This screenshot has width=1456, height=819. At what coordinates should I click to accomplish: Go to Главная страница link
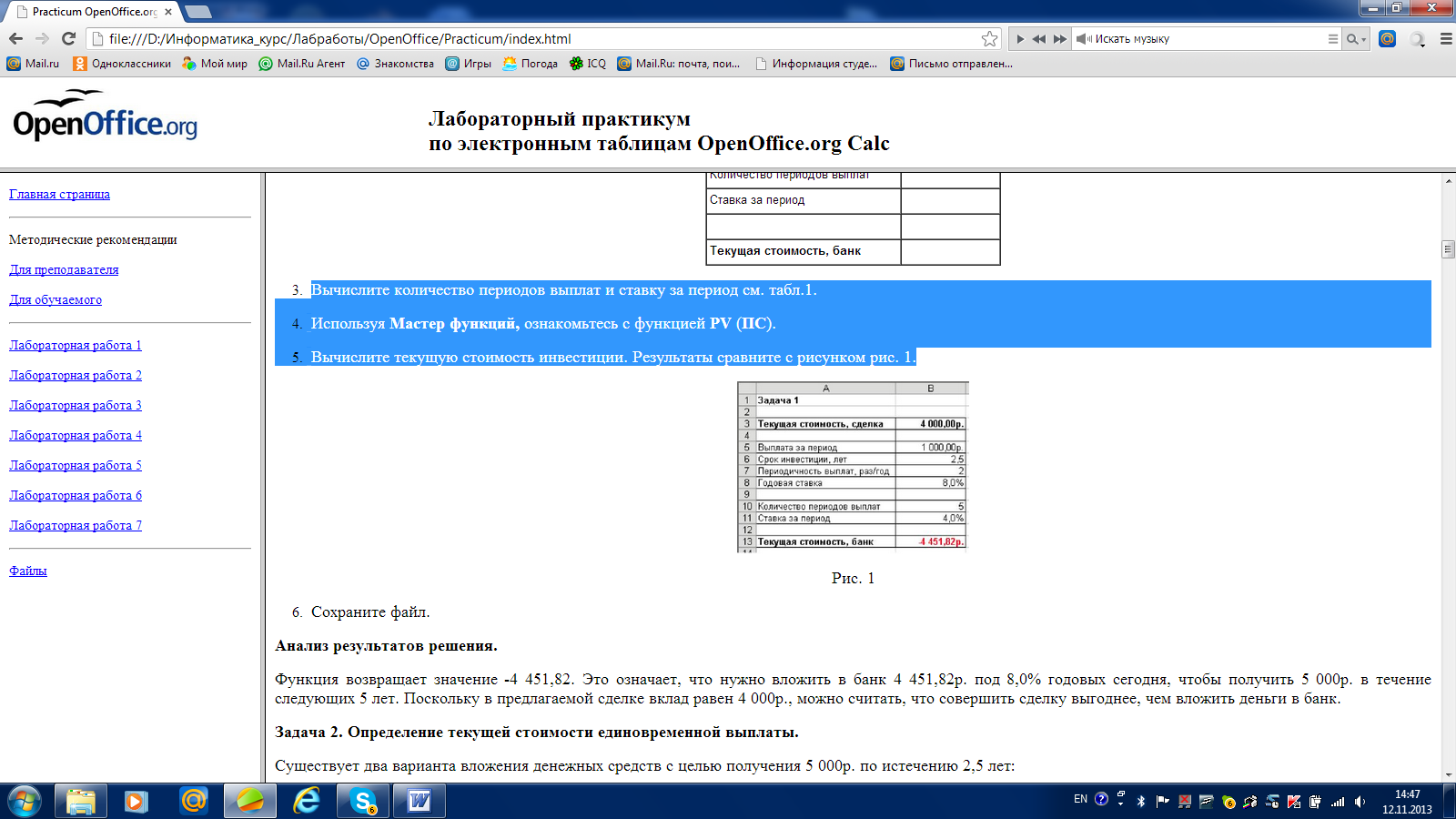[59, 194]
